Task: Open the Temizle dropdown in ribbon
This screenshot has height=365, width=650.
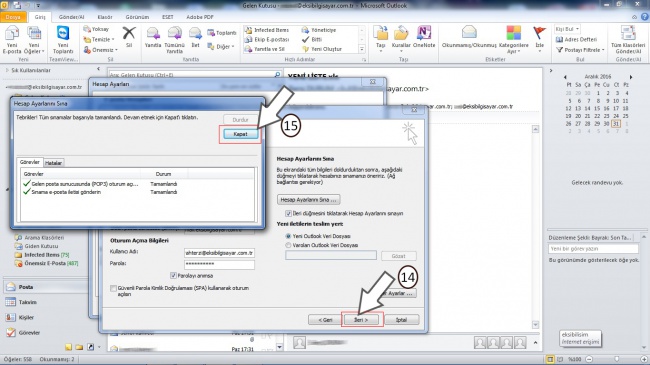Action: pyautogui.click(x=99, y=39)
